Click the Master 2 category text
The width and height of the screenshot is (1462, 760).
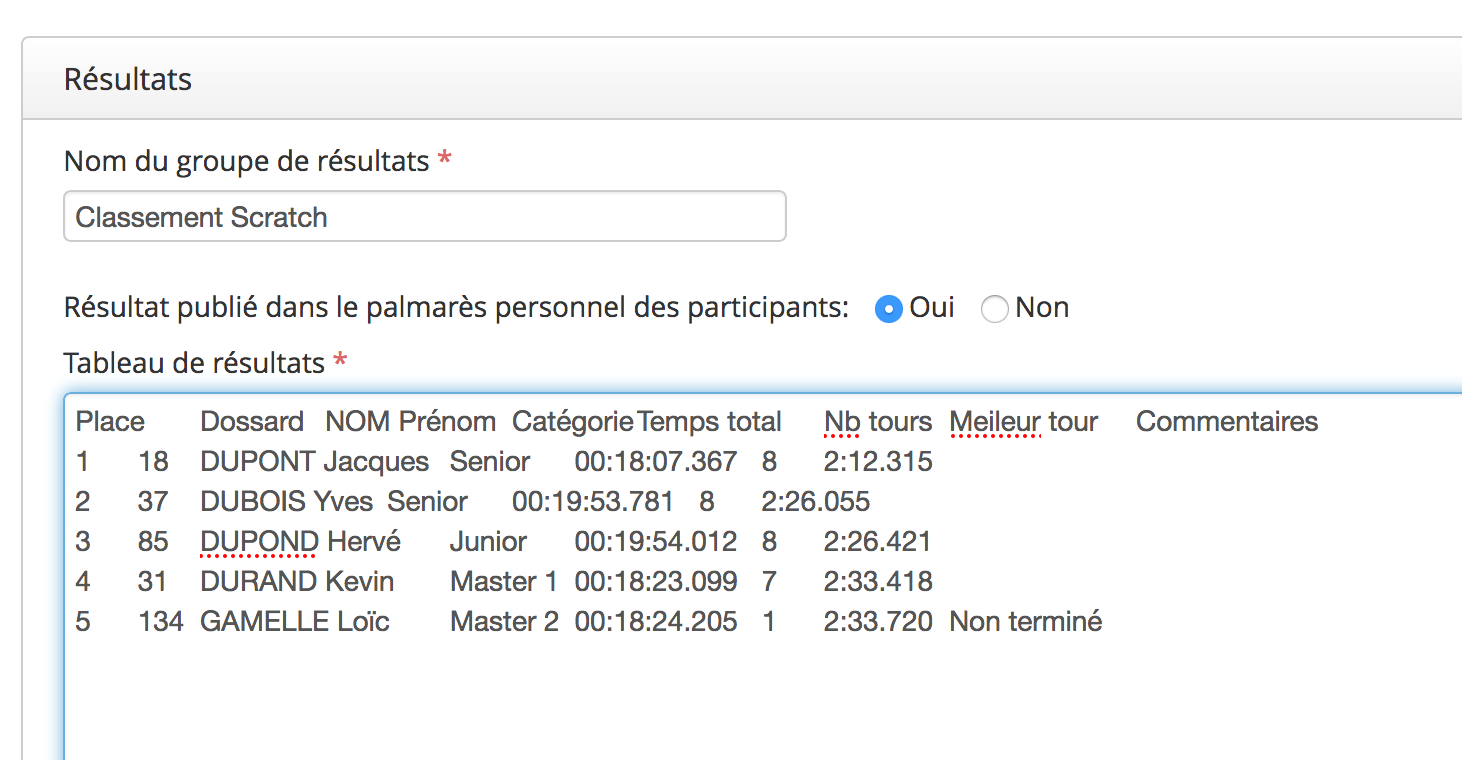(x=504, y=622)
